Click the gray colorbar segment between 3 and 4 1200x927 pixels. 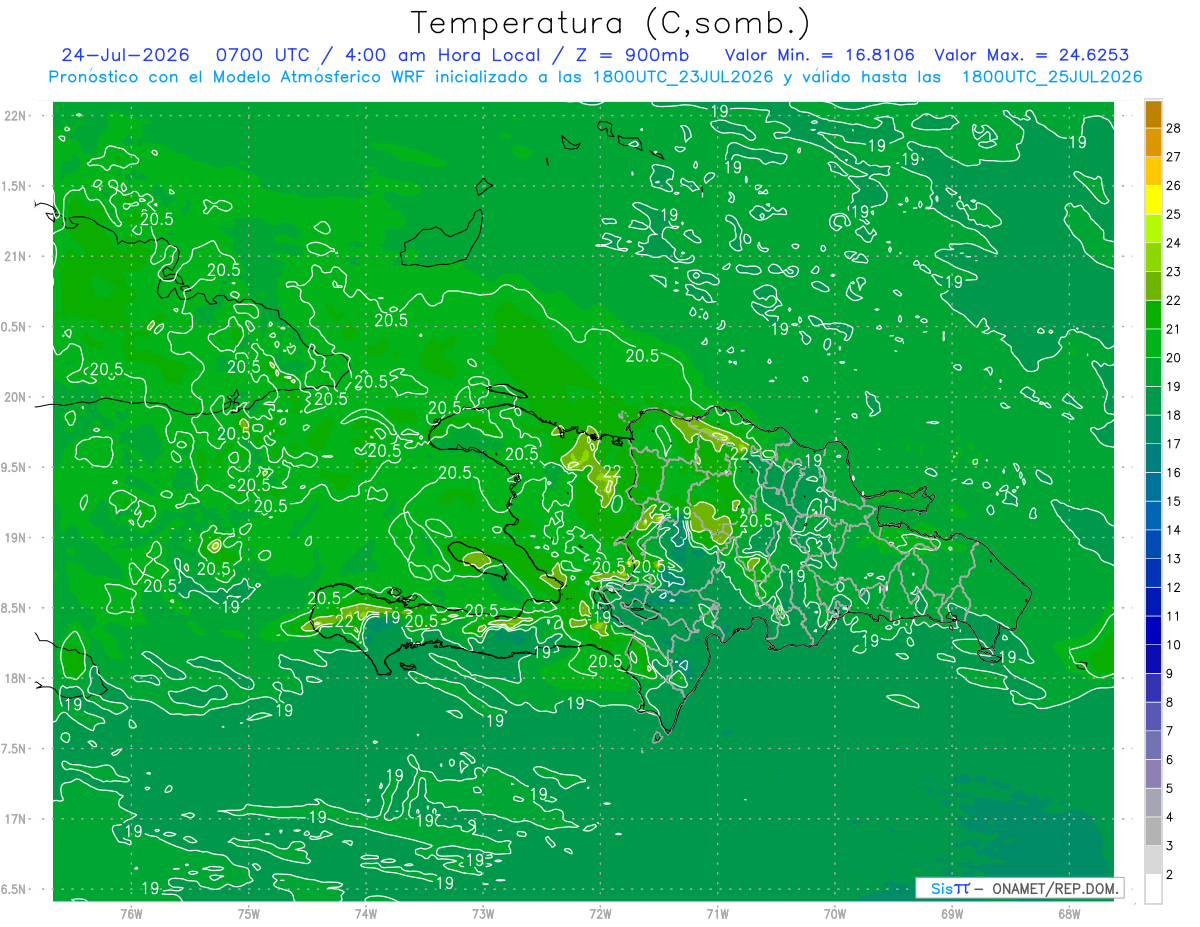pyautogui.click(x=1153, y=831)
